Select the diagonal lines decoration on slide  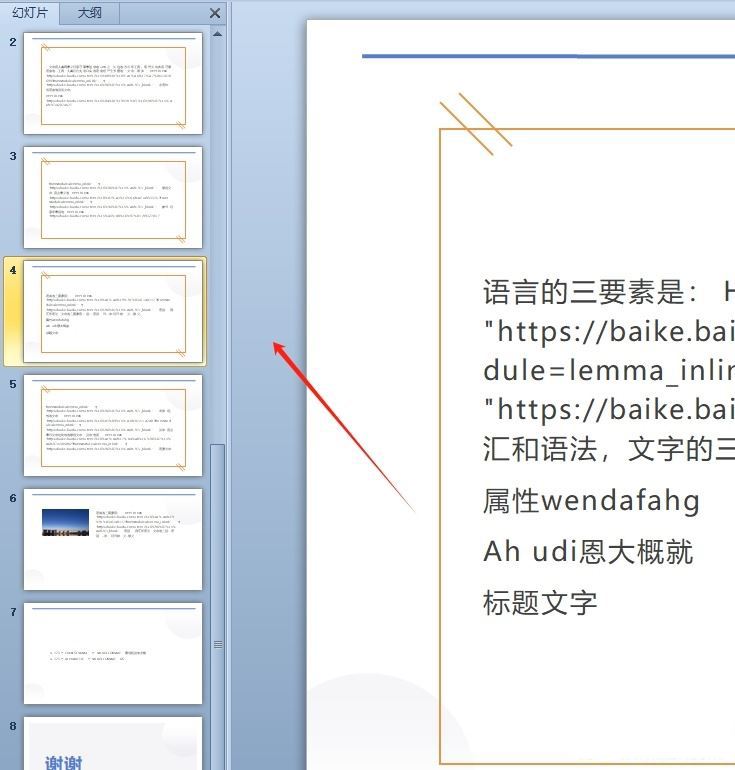[x=475, y=123]
